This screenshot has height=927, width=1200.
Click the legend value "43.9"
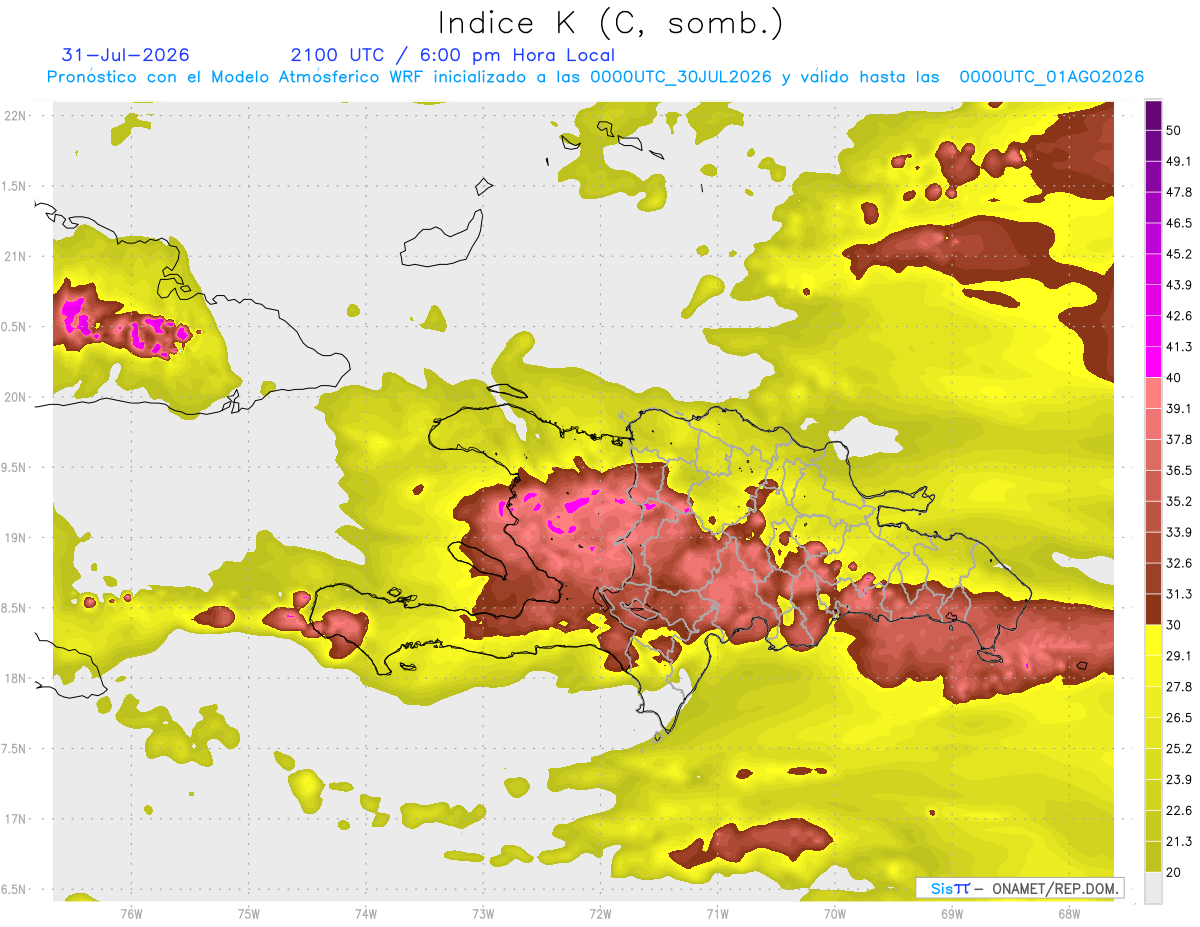(1179, 285)
